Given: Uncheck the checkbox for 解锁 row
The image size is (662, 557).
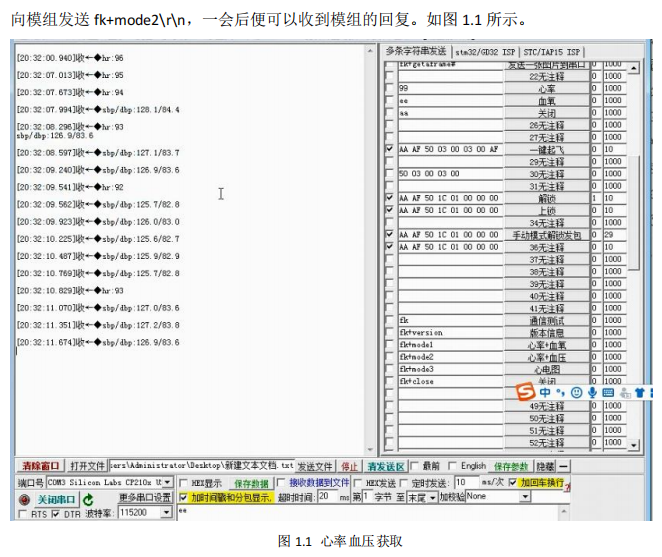Looking at the screenshot, I should 389,198.
